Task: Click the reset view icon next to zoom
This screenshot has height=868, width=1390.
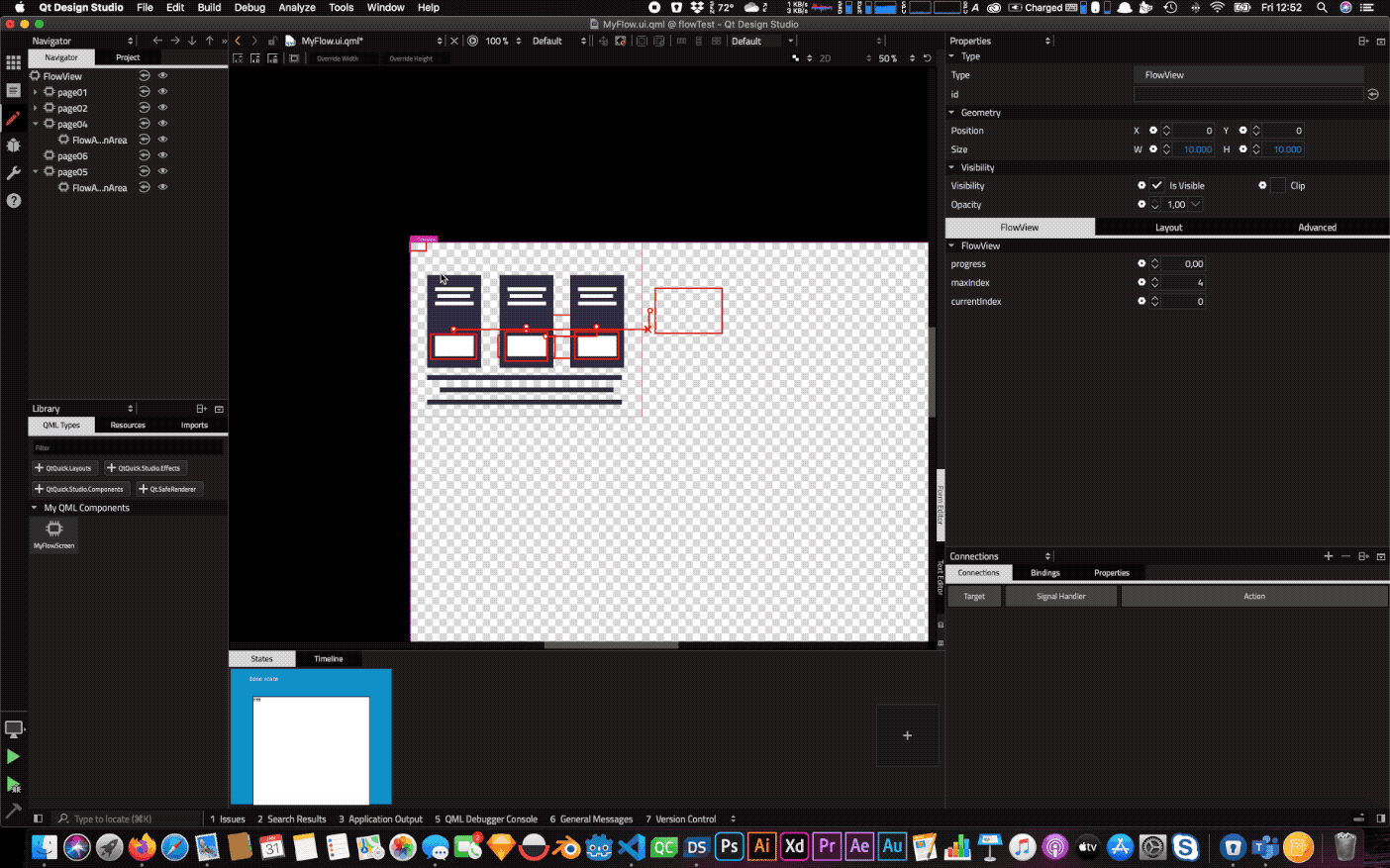Action: click(x=928, y=58)
